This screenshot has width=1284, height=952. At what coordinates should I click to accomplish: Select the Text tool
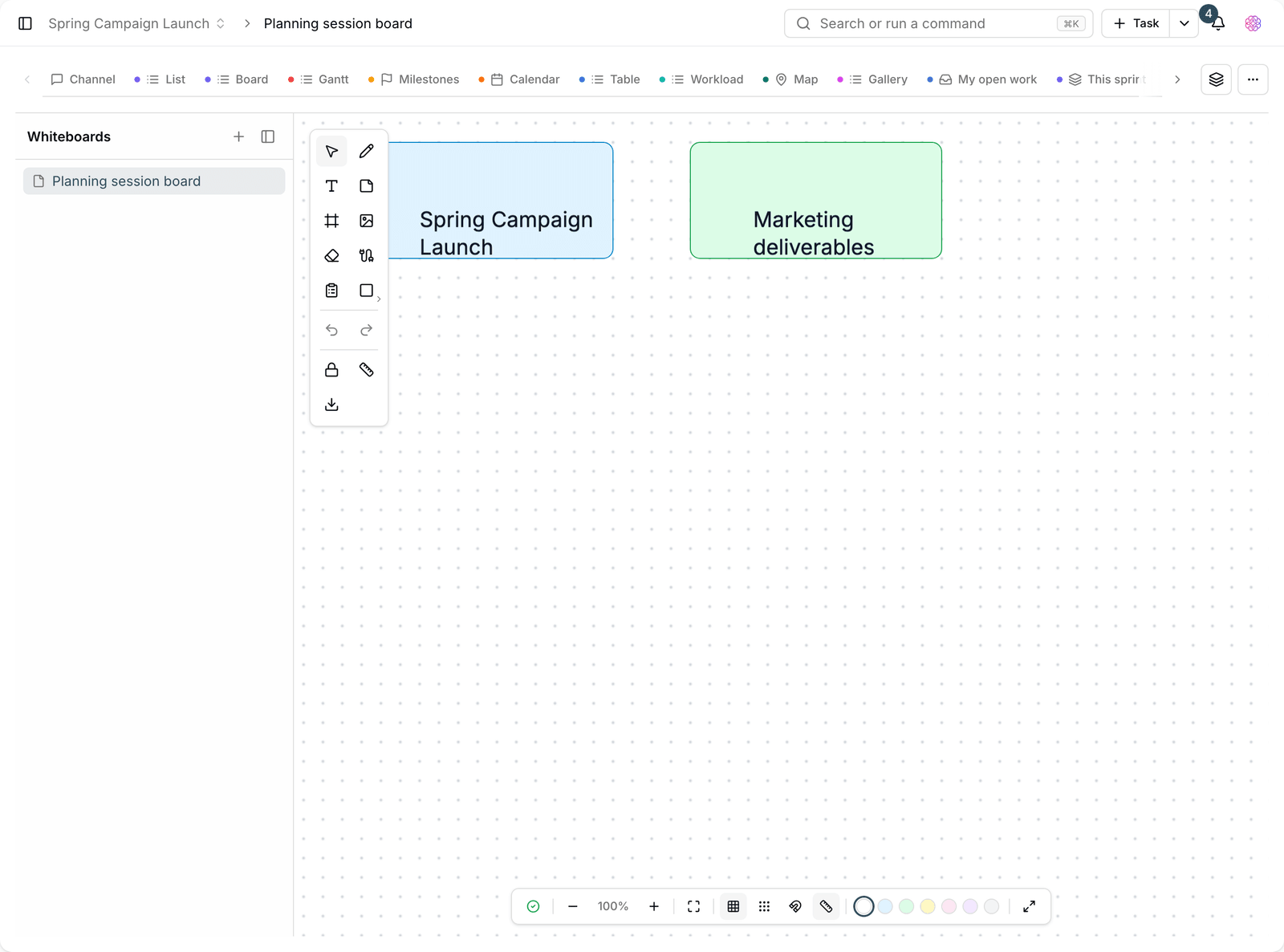(x=331, y=186)
